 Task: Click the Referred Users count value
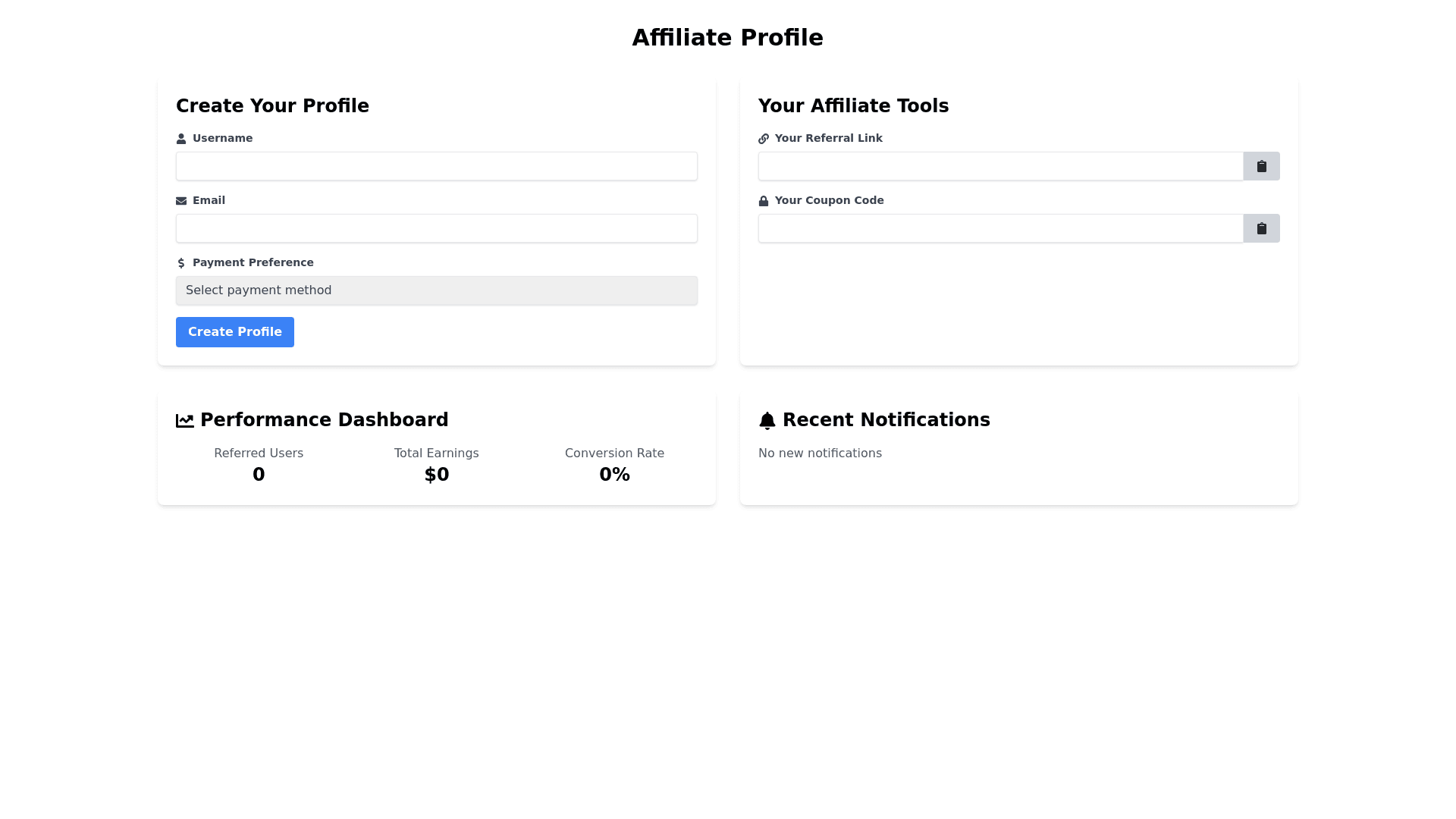click(x=259, y=475)
